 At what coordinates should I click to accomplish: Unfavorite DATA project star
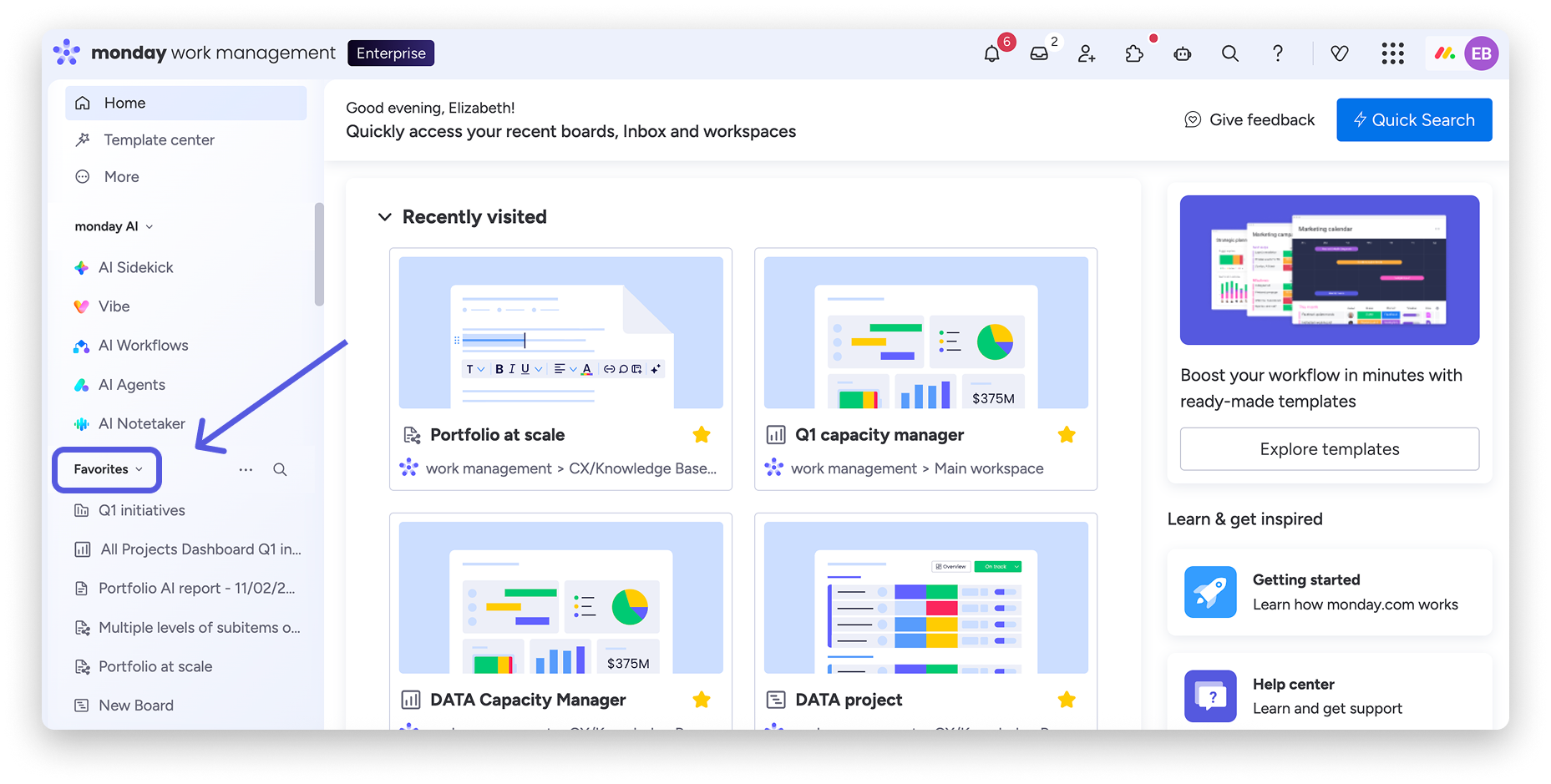tap(1067, 700)
